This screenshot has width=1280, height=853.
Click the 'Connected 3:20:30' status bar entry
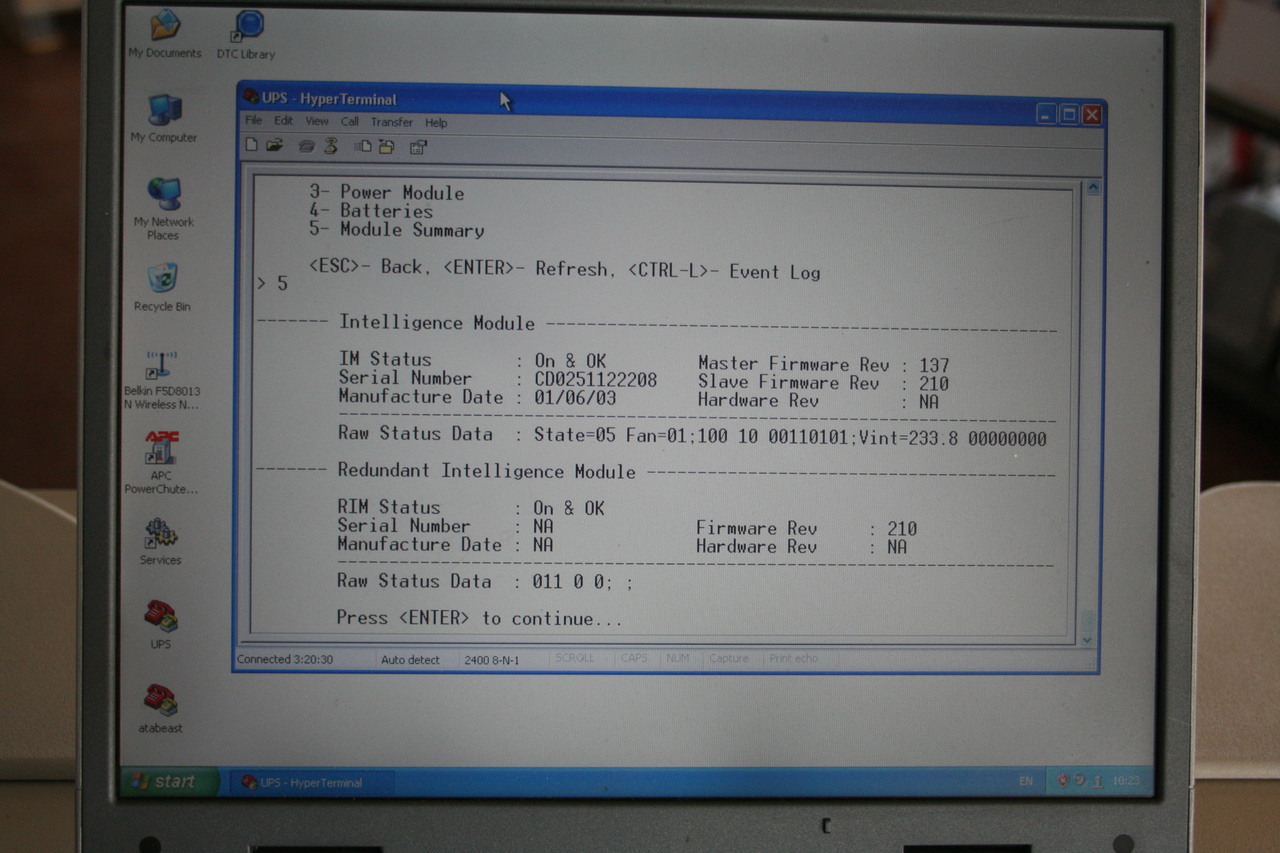click(285, 659)
